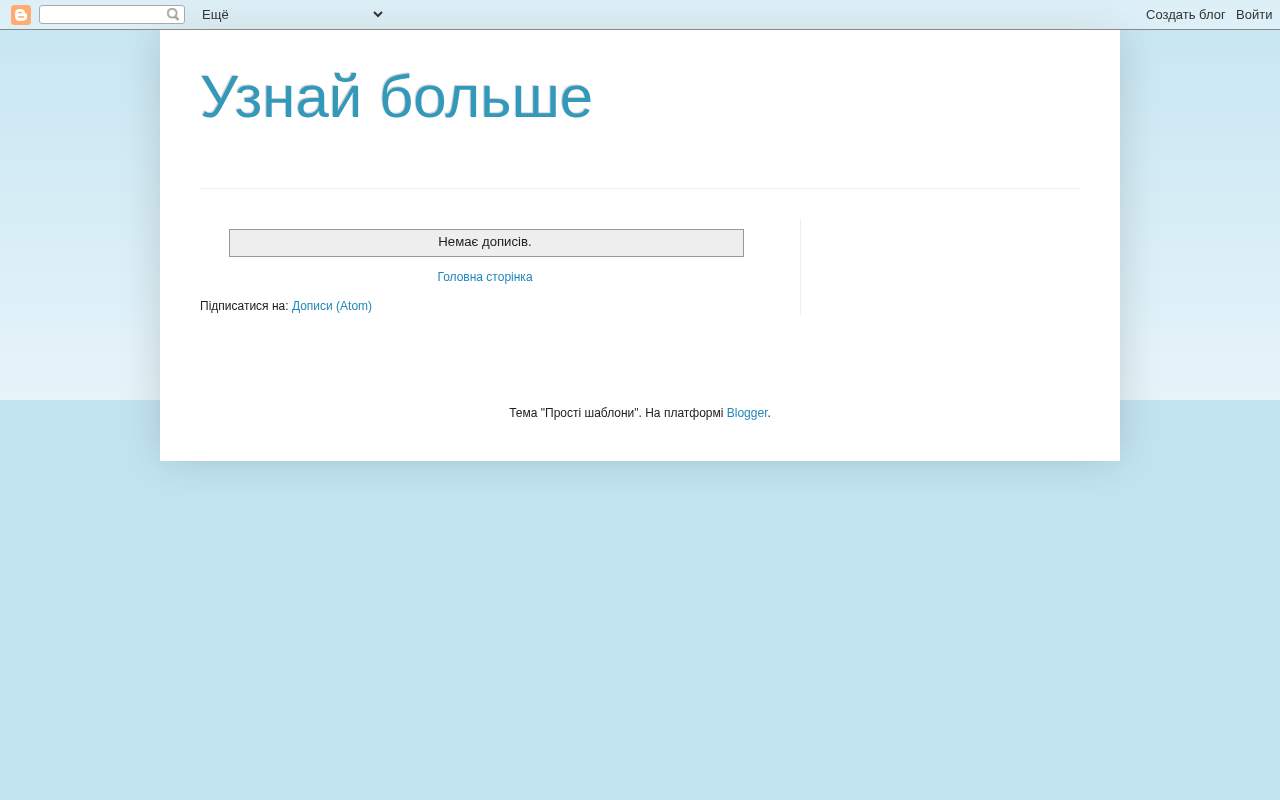The image size is (1280, 800).
Task: Open the "Узнай больше" blog title
Action: click(396, 97)
